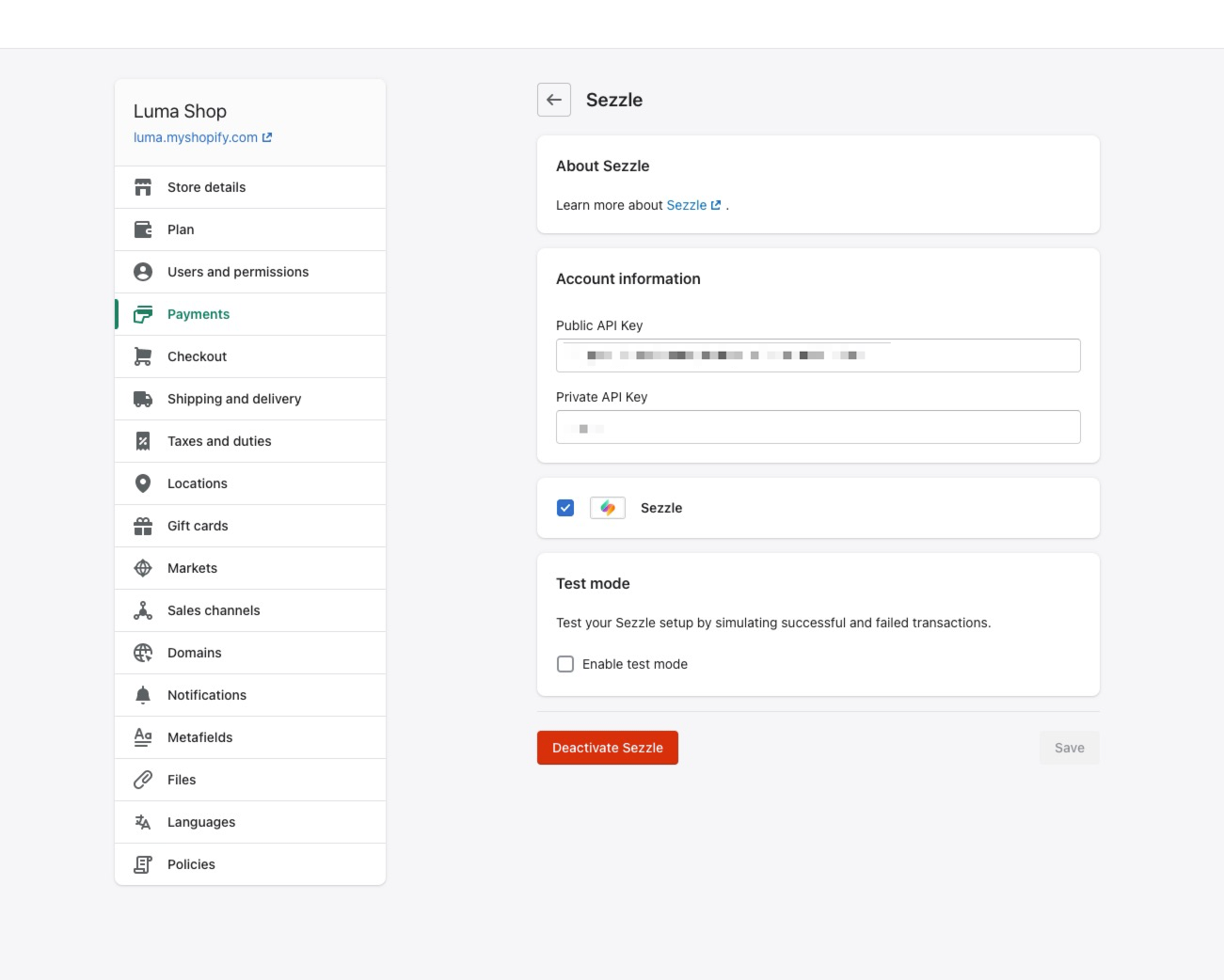Click the Metafields Aa icon
The height and width of the screenshot is (980, 1224).
click(x=143, y=737)
